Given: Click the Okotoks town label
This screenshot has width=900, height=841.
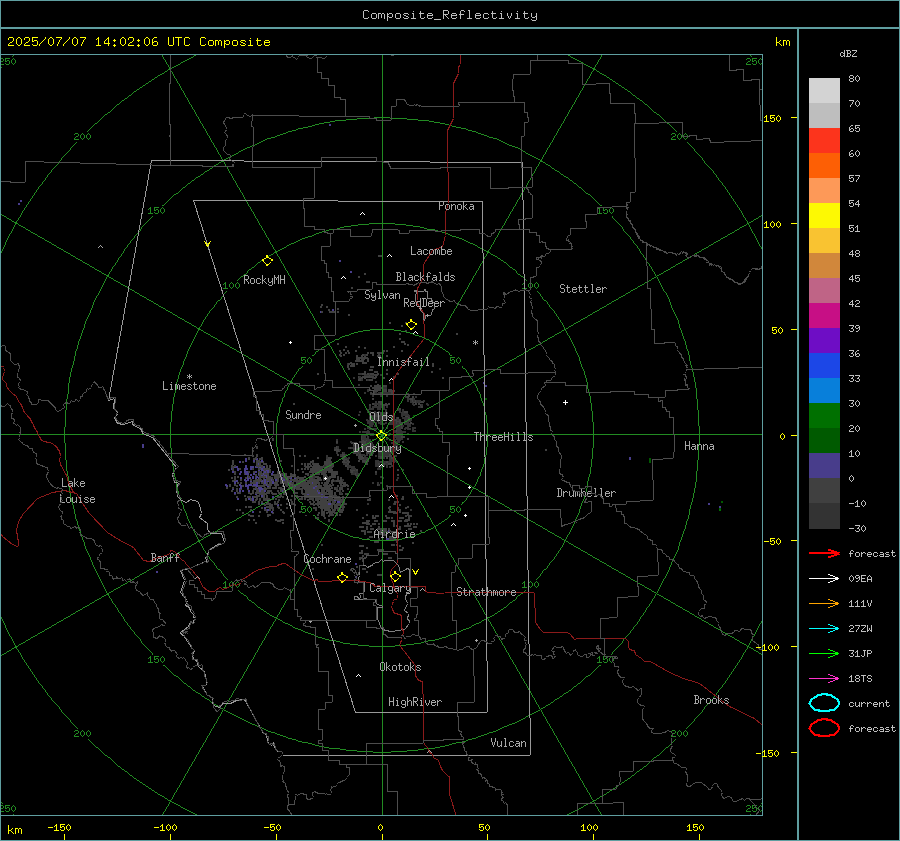Looking at the screenshot, I should coord(400,667).
